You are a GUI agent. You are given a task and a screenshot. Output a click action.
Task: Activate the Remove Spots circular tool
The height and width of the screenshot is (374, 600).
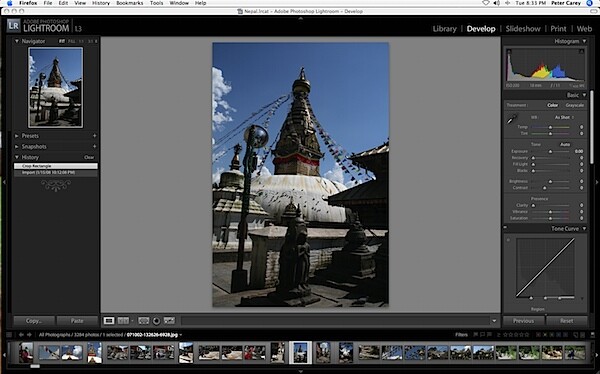click(156, 321)
